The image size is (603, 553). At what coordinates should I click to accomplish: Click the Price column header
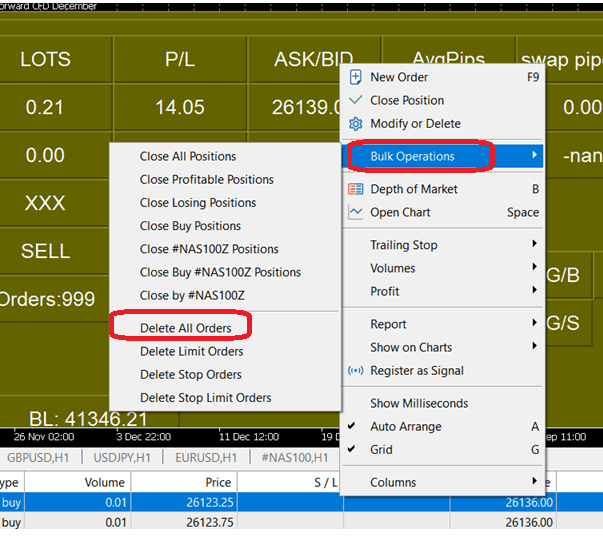pyautogui.click(x=184, y=482)
